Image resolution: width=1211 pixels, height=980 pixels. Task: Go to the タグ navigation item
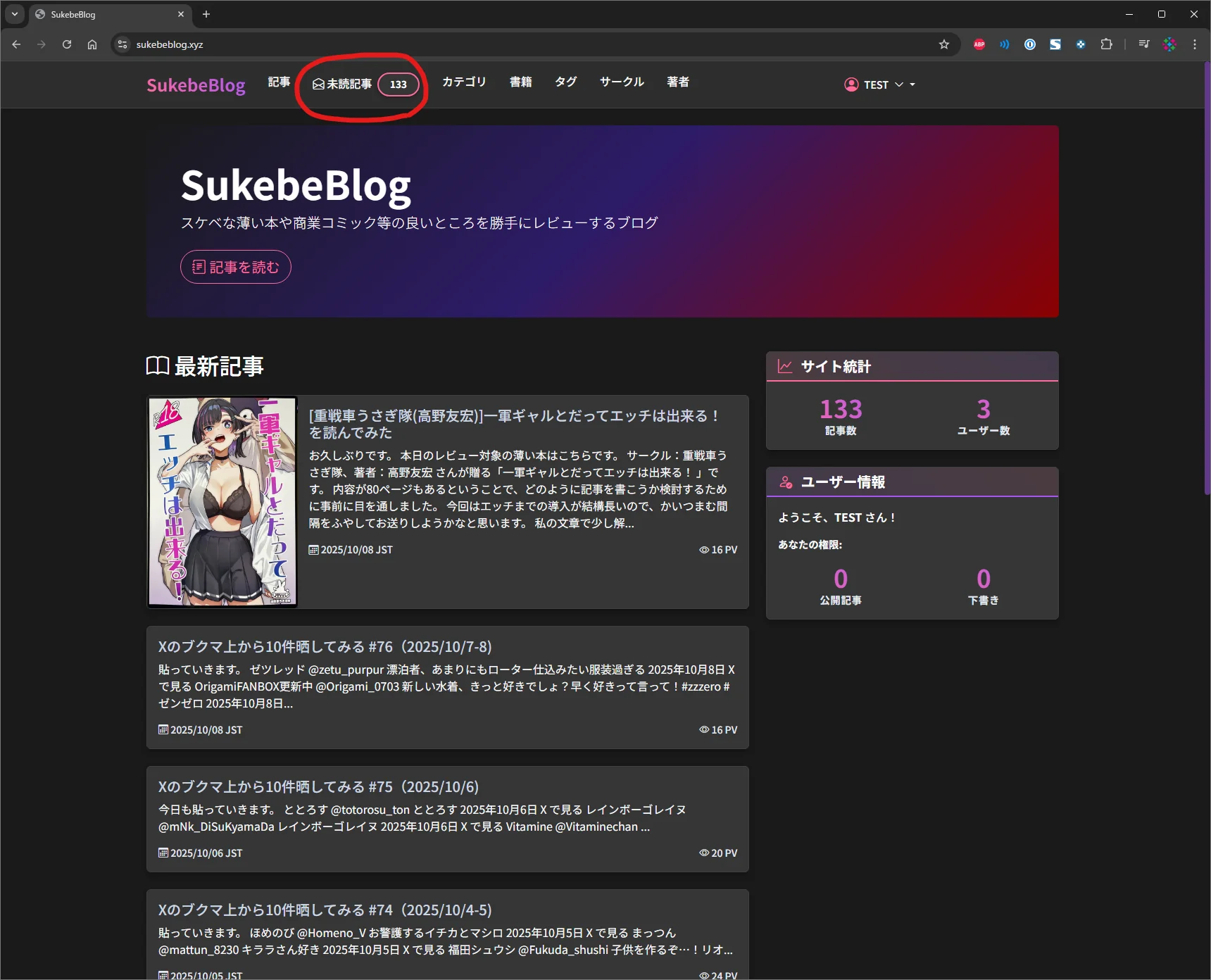(x=565, y=82)
